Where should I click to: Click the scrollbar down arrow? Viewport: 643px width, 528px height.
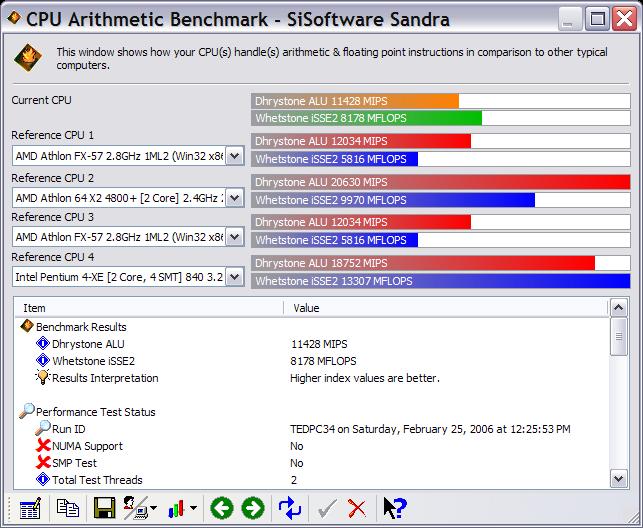[619, 479]
